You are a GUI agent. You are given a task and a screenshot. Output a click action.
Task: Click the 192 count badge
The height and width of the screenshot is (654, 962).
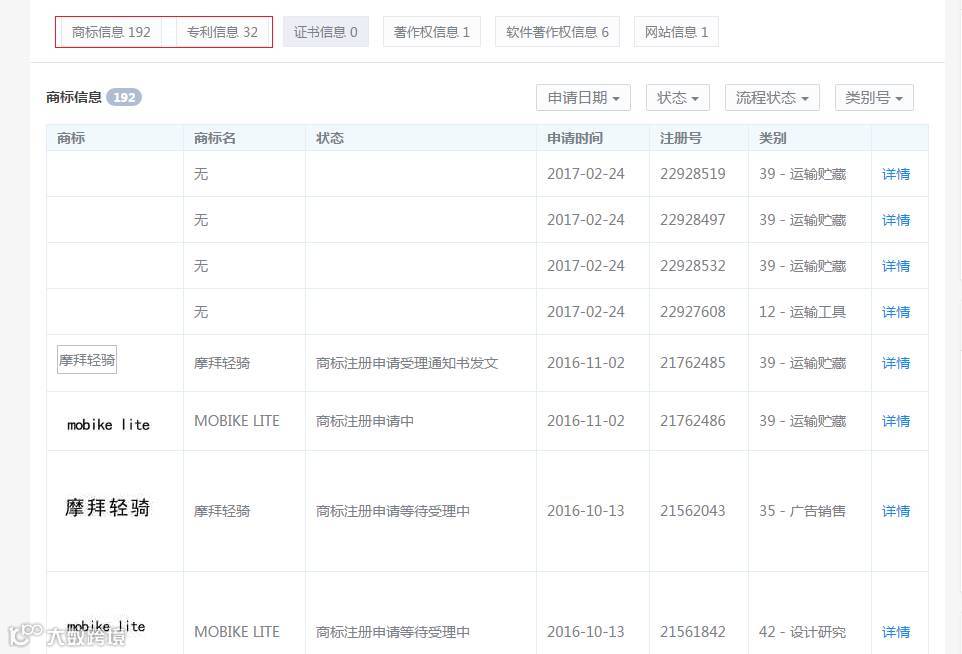(124, 98)
